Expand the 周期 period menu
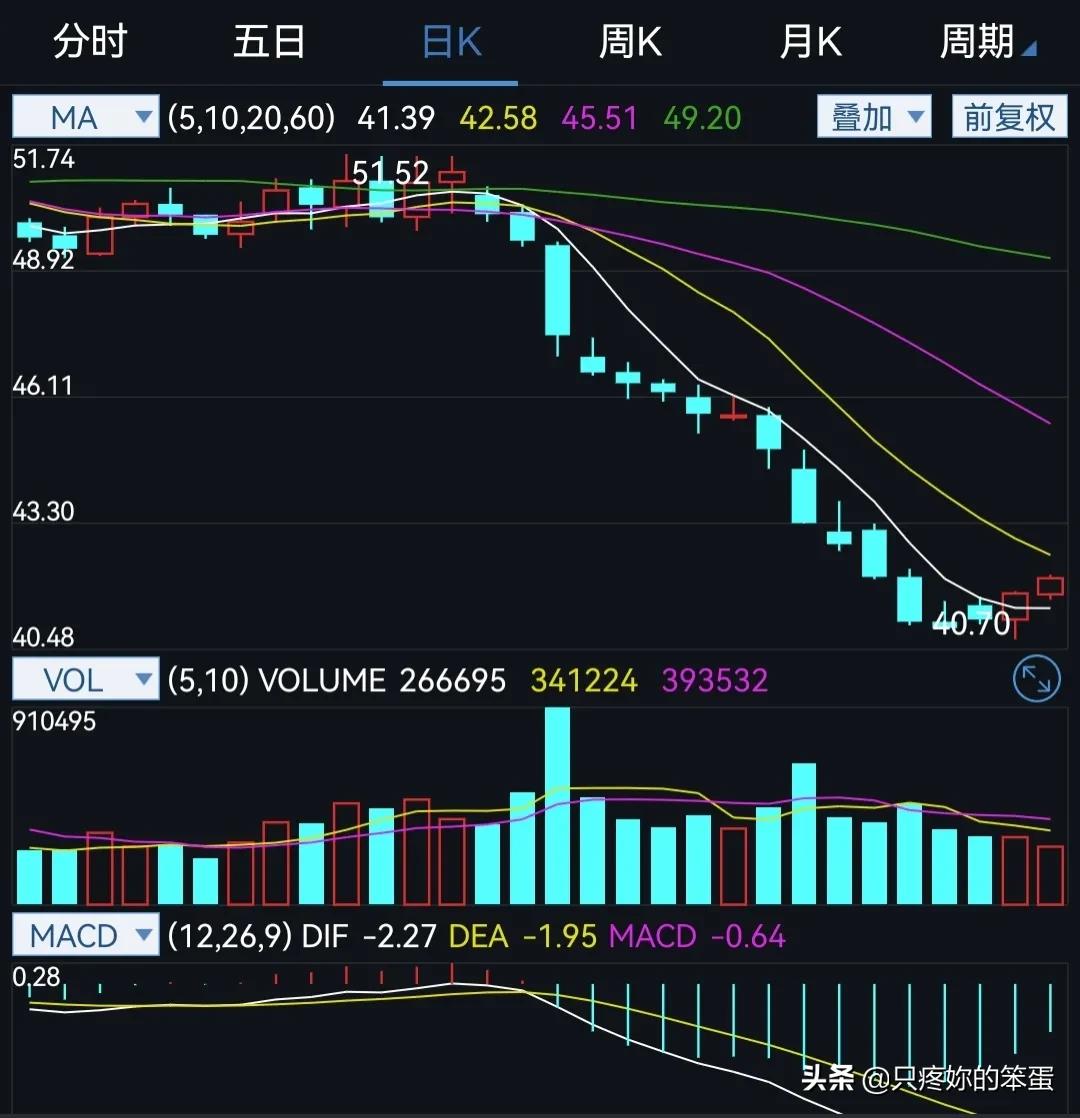This screenshot has height=1118, width=1080. point(987,41)
